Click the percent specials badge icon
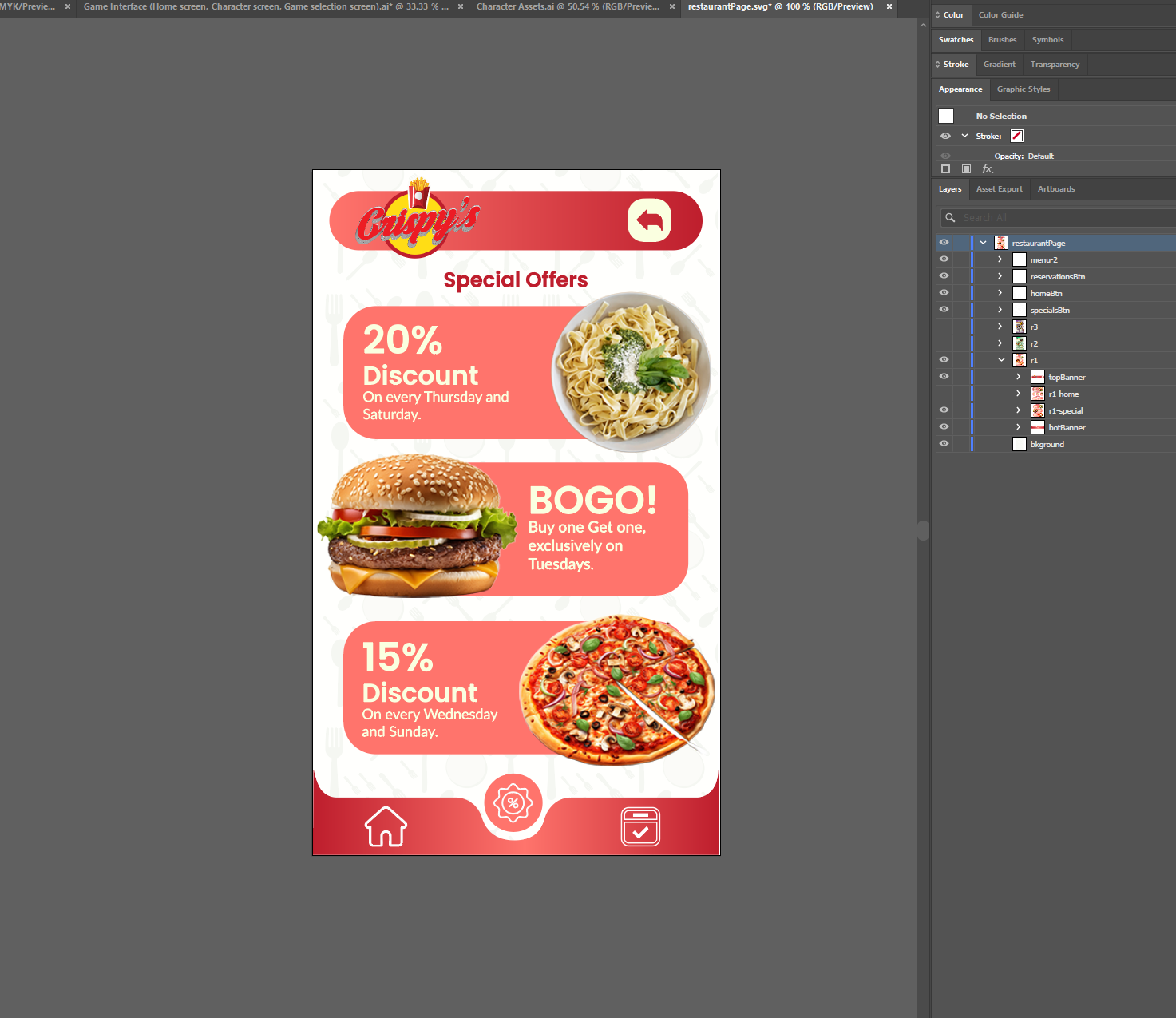Image resolution: width=1176 pixels, height=1018 pixels. pos(513,803)
